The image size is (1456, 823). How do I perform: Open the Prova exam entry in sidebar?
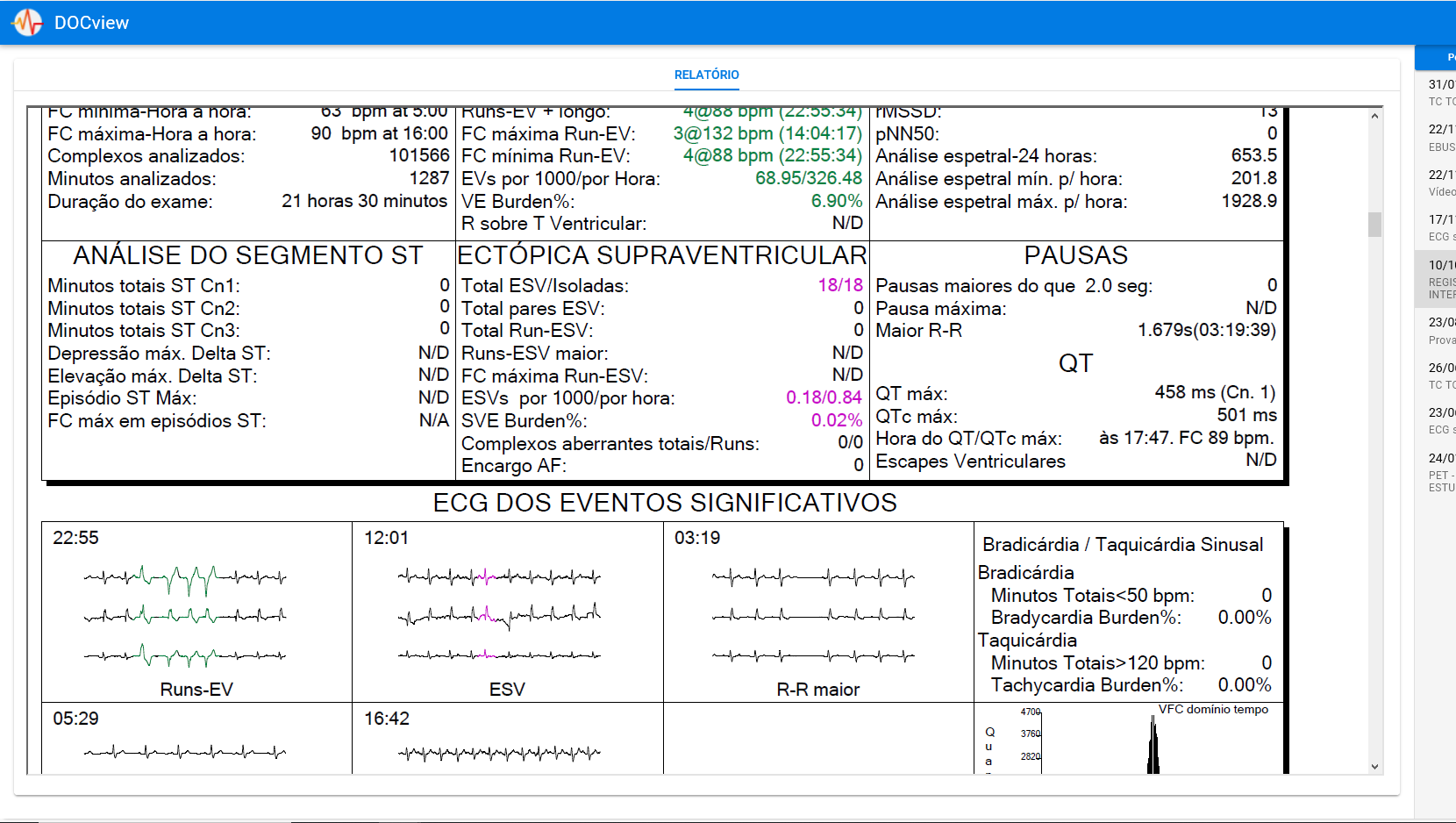[1441, 331]
